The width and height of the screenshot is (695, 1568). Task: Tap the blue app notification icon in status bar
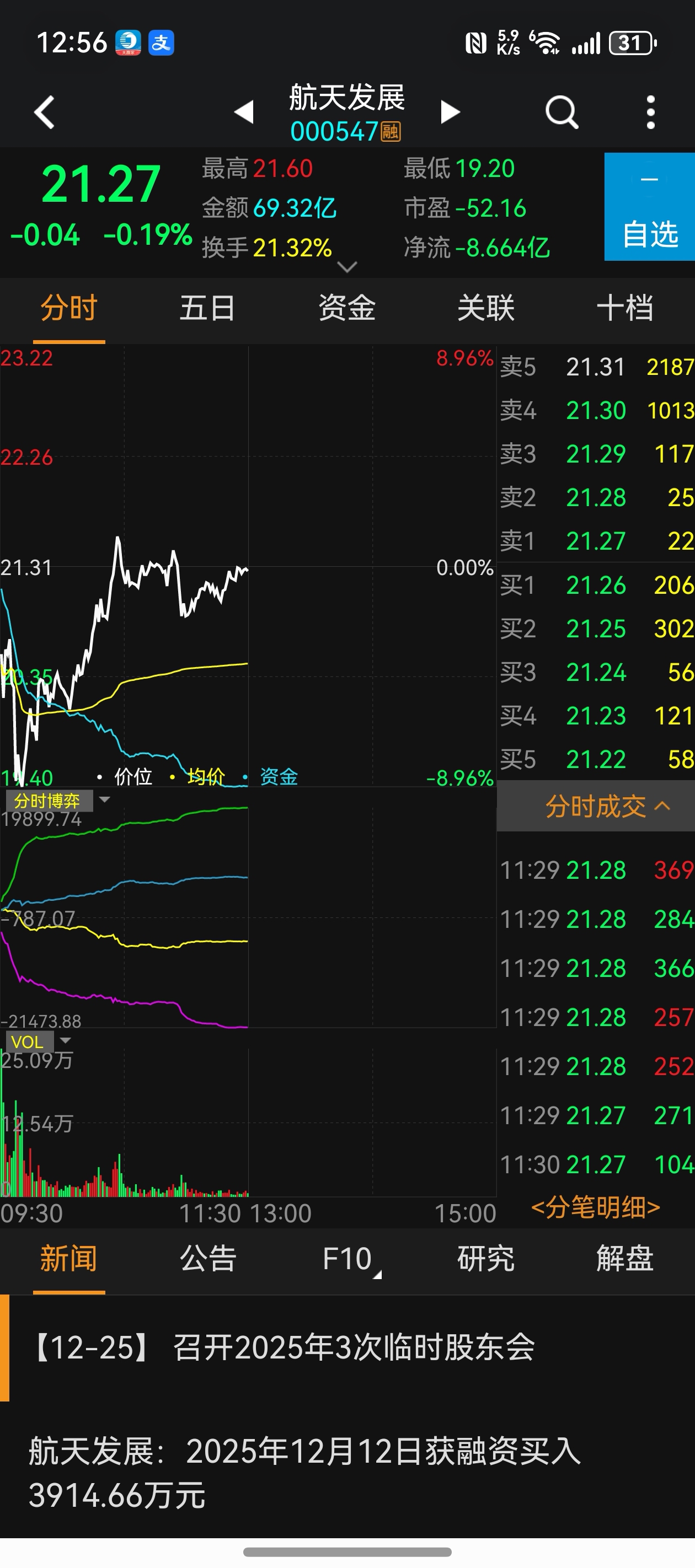pos(128,42)
